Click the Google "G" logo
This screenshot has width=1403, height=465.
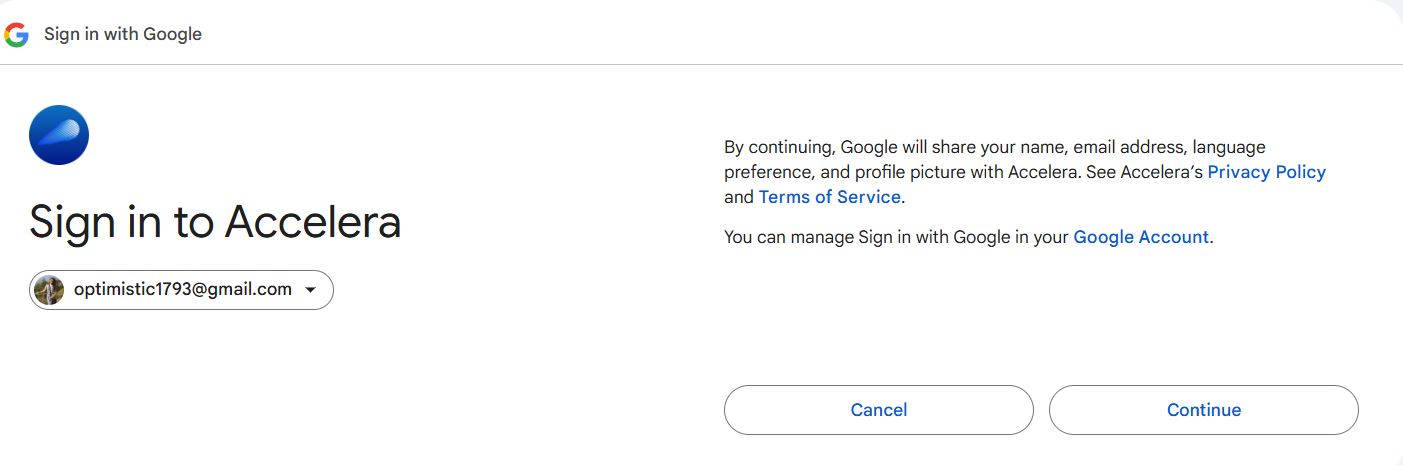(x=16, y=34)
